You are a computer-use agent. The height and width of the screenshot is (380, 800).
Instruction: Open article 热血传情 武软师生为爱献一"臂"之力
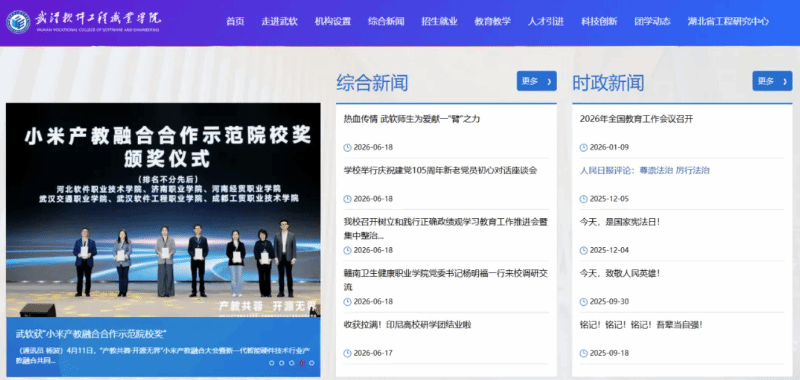[412, 119]
